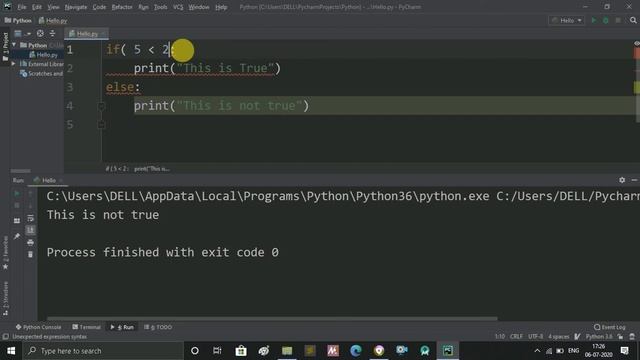Click the collapse all icon in Project panel
The width and height of the screenshot is (640, 360).
pos(52,34)
